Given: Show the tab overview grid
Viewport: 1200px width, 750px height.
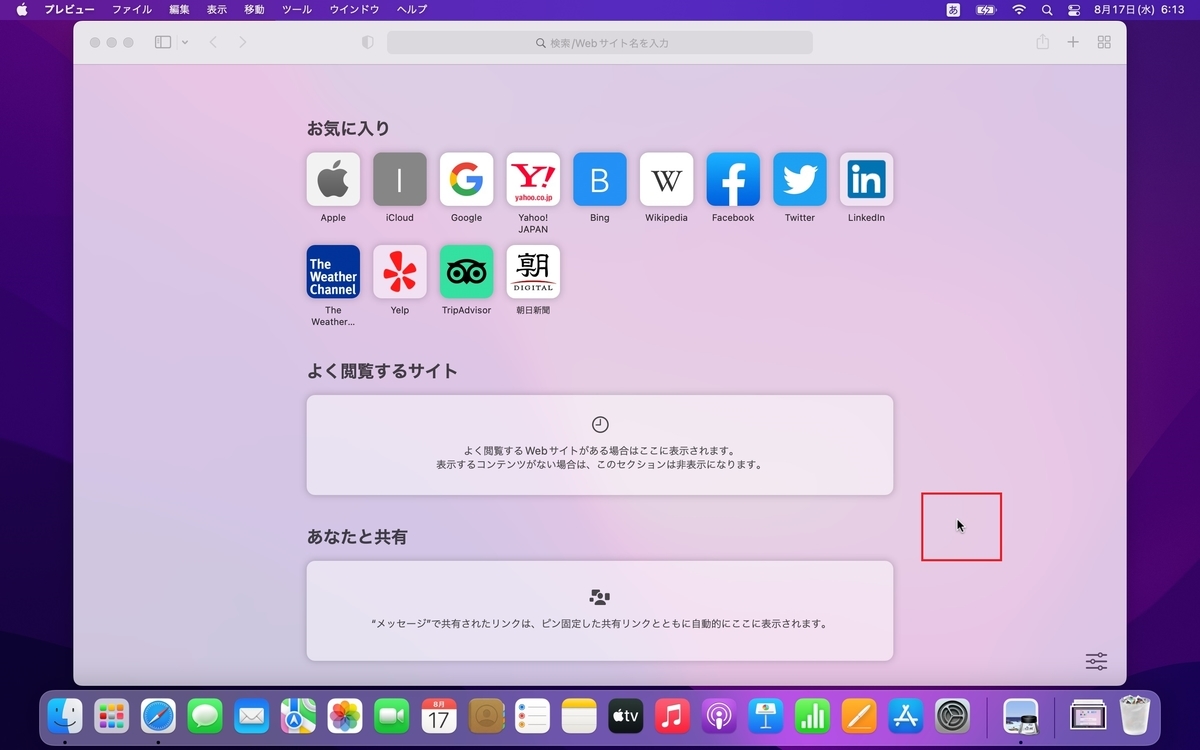Looking at the screenshot, I should (1104, 42).
